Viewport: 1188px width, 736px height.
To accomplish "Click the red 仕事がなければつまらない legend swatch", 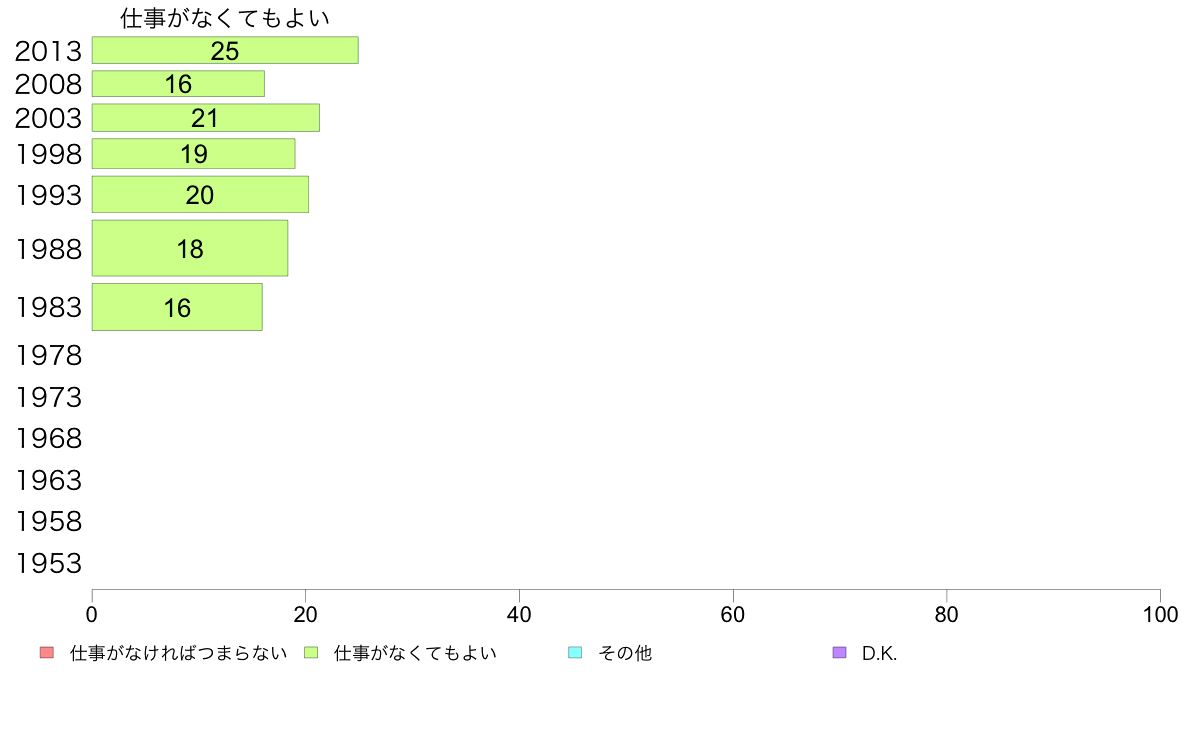I will [x=47, y=653].
